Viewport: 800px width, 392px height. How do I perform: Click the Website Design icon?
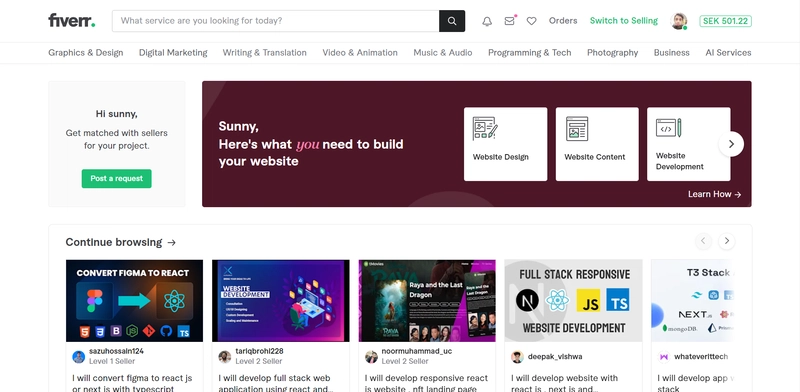485,129
